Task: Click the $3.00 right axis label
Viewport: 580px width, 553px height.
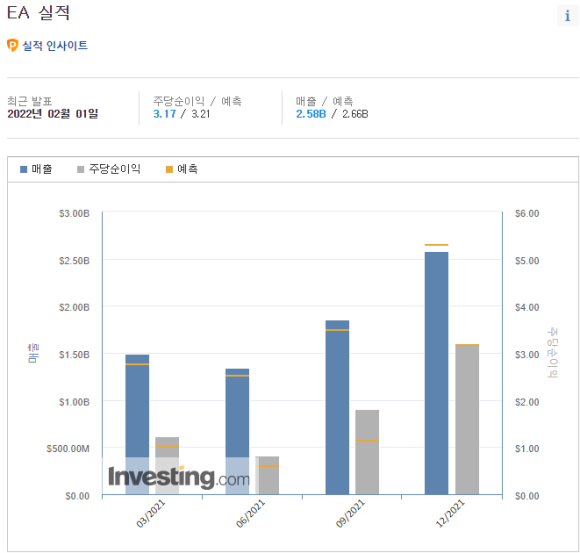Action: pyautogui.click(x=527, y=355)
